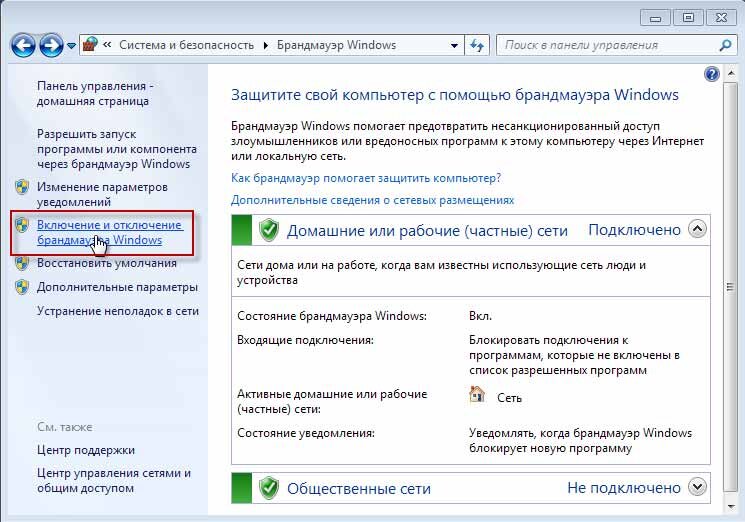Click the vertical scrollbar thumb
Viewport: 745px width, 522px height.
click(x=731, y=287)
